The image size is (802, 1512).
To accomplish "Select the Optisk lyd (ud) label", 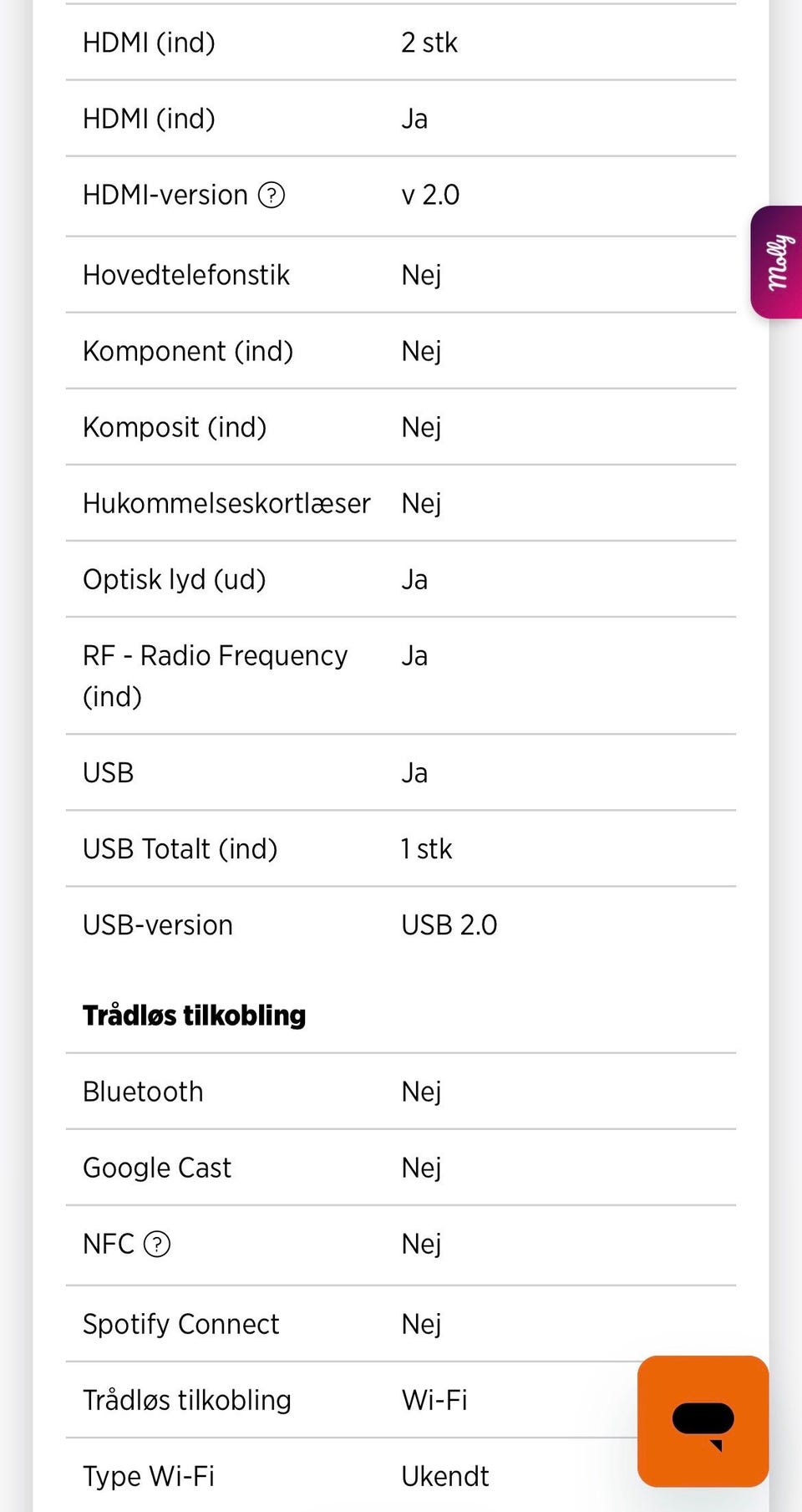I will click(174, 579).
